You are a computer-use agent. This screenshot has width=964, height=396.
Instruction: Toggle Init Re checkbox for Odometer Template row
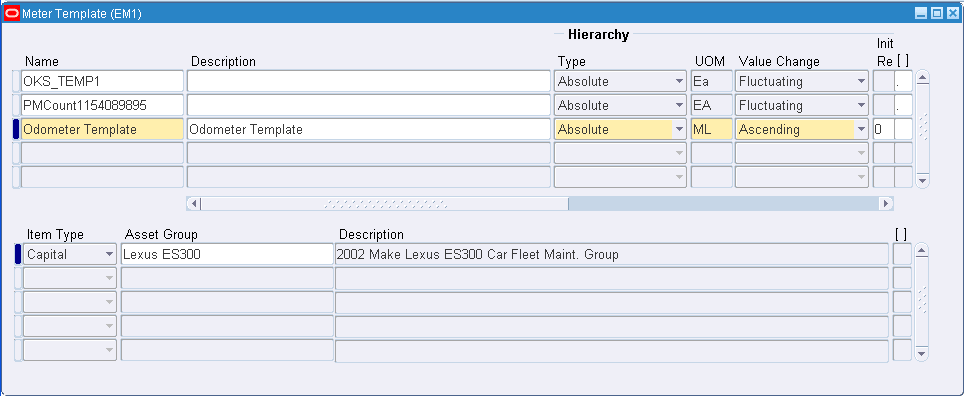click(x=883, y=129)
